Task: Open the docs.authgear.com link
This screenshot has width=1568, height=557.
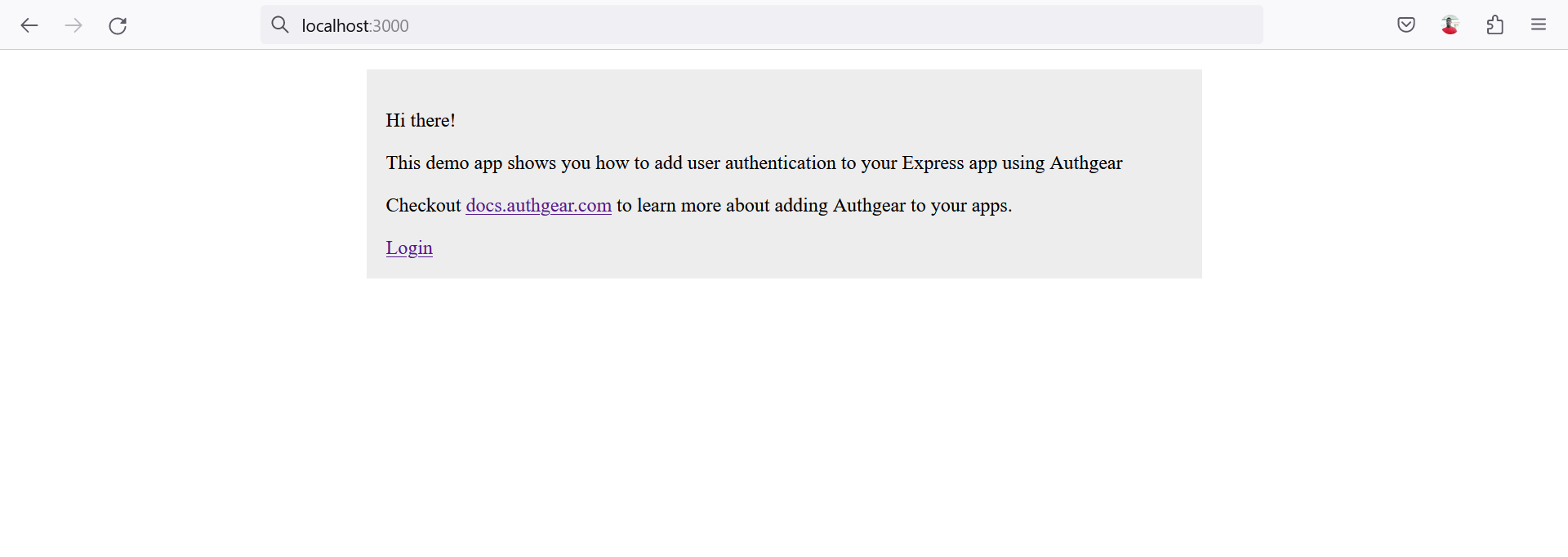Action: tap(538, 206)
